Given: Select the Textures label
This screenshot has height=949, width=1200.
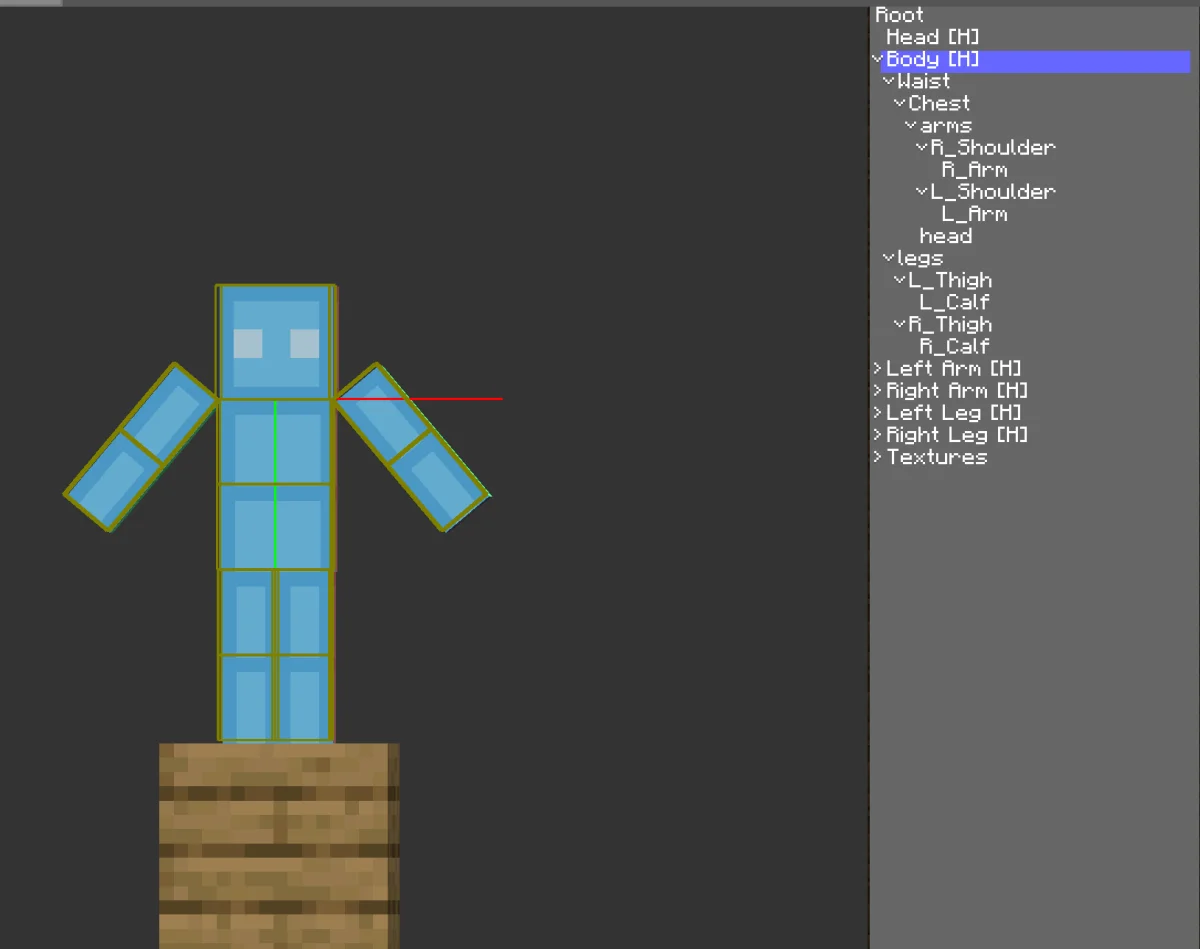Looking at the screenshot, I should (x=937, y=457).
